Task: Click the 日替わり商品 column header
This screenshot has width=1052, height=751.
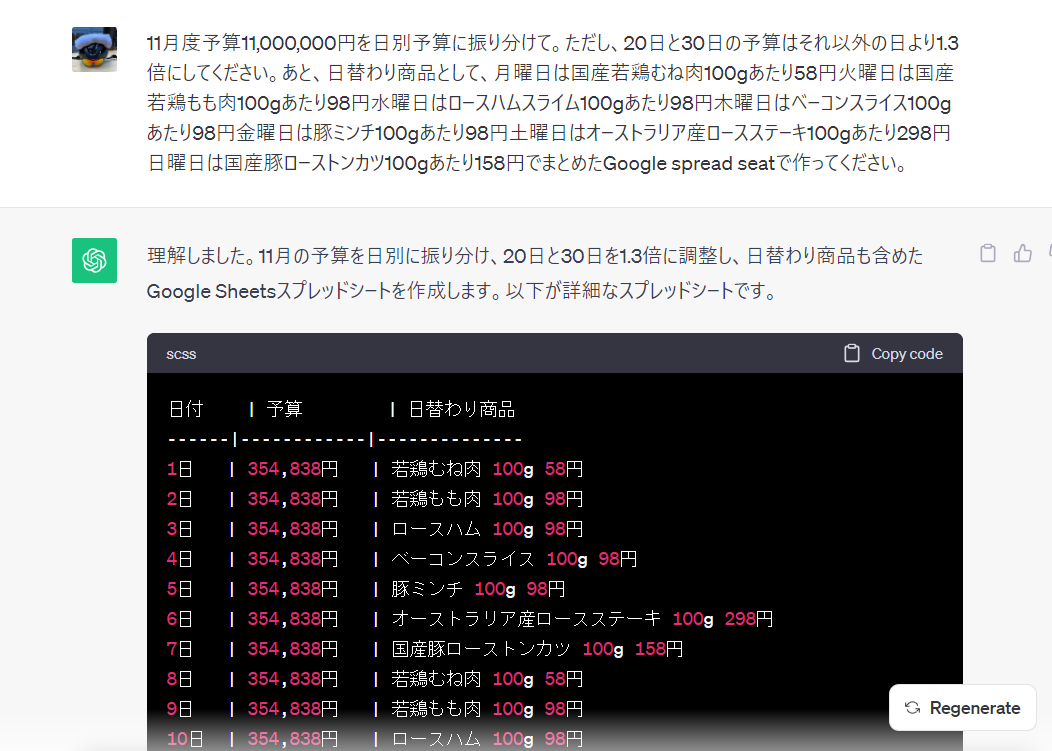Action: click(462, 409)
